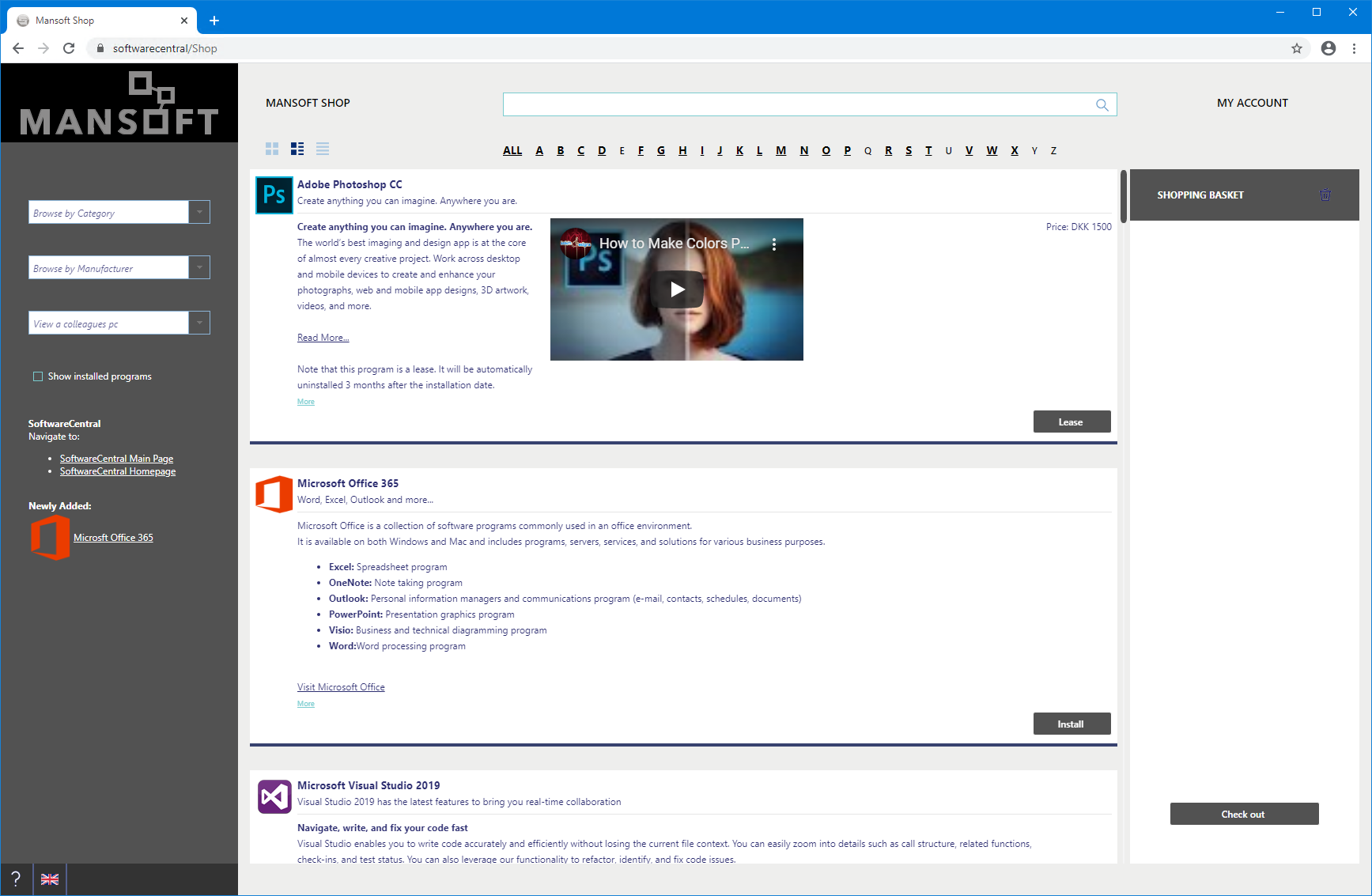Open the Browse by Manufacturer dropdown
The height and width of the screenshot is (896, 1372).
coord(198,267)
